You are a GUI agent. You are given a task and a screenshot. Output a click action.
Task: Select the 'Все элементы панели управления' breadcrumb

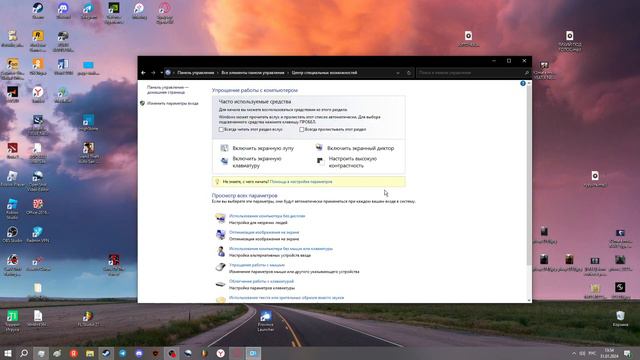pyautogui.click(x=253, y=73)
